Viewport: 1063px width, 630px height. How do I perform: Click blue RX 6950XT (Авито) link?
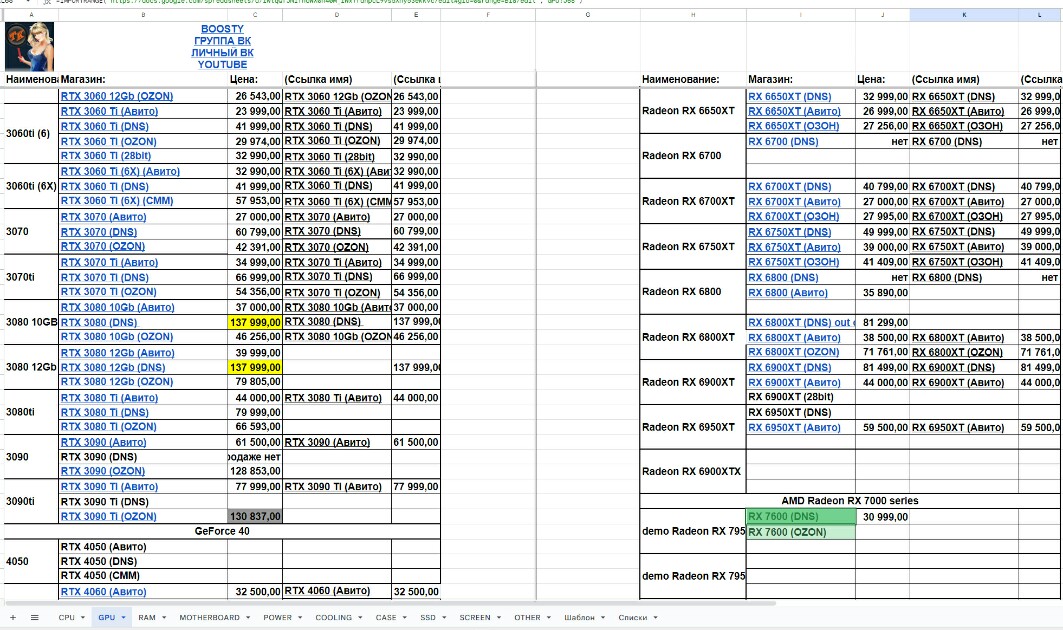(794, 428)
